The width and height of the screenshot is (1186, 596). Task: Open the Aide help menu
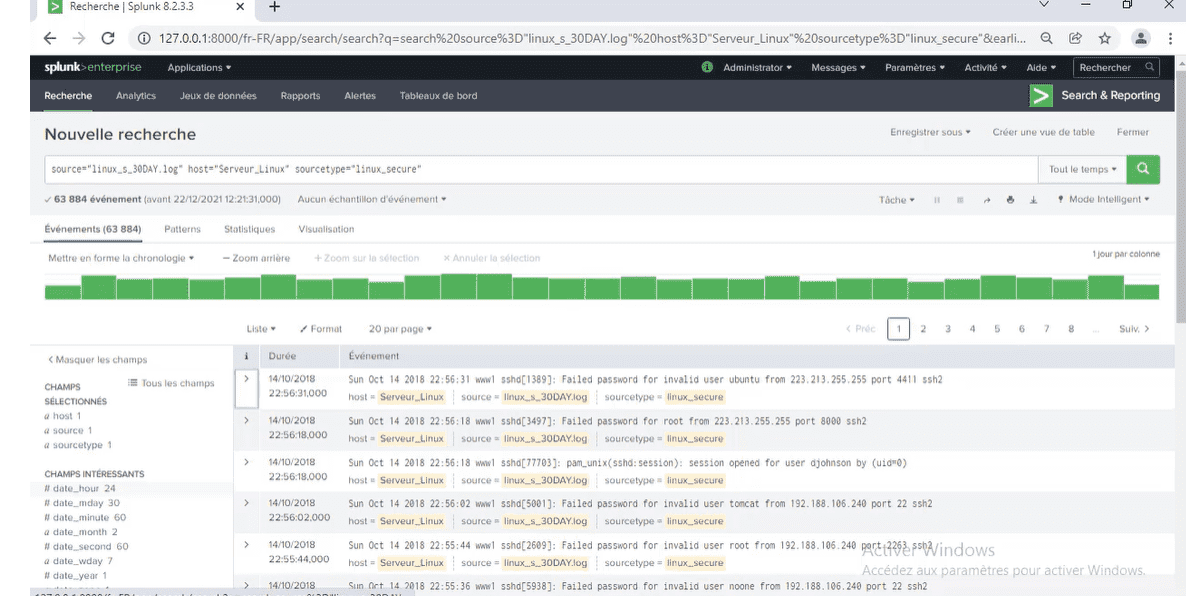tap(1040, 67)
